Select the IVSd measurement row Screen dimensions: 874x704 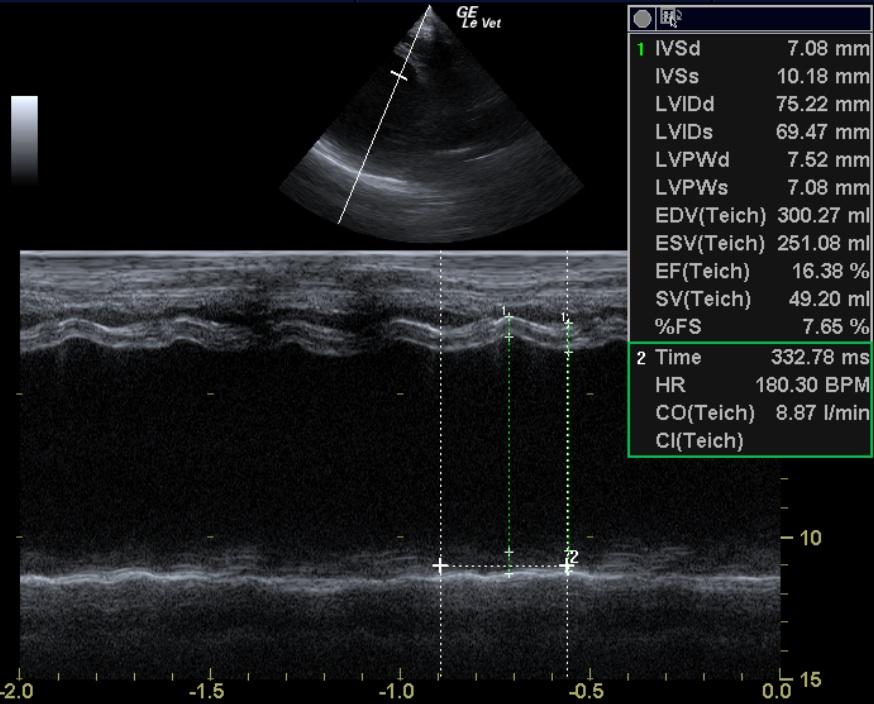coord(750,48)
